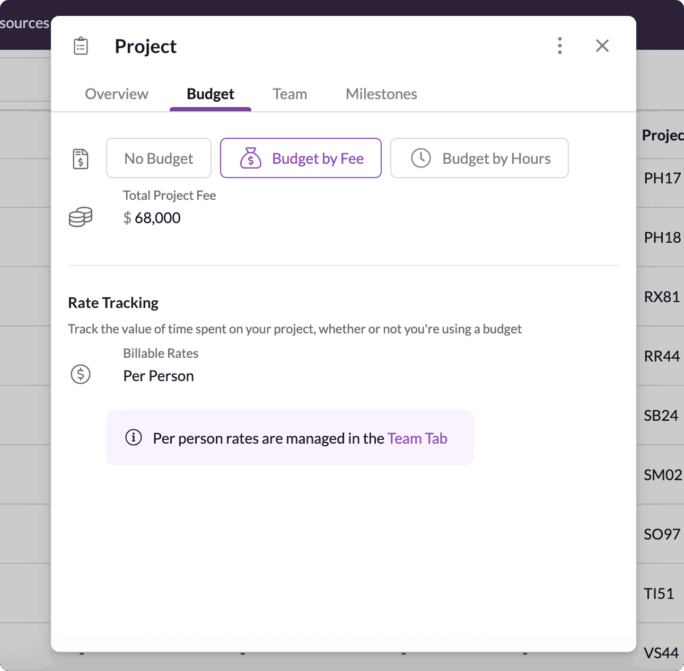Click the Rate Tracking heading

click(113, 303)
